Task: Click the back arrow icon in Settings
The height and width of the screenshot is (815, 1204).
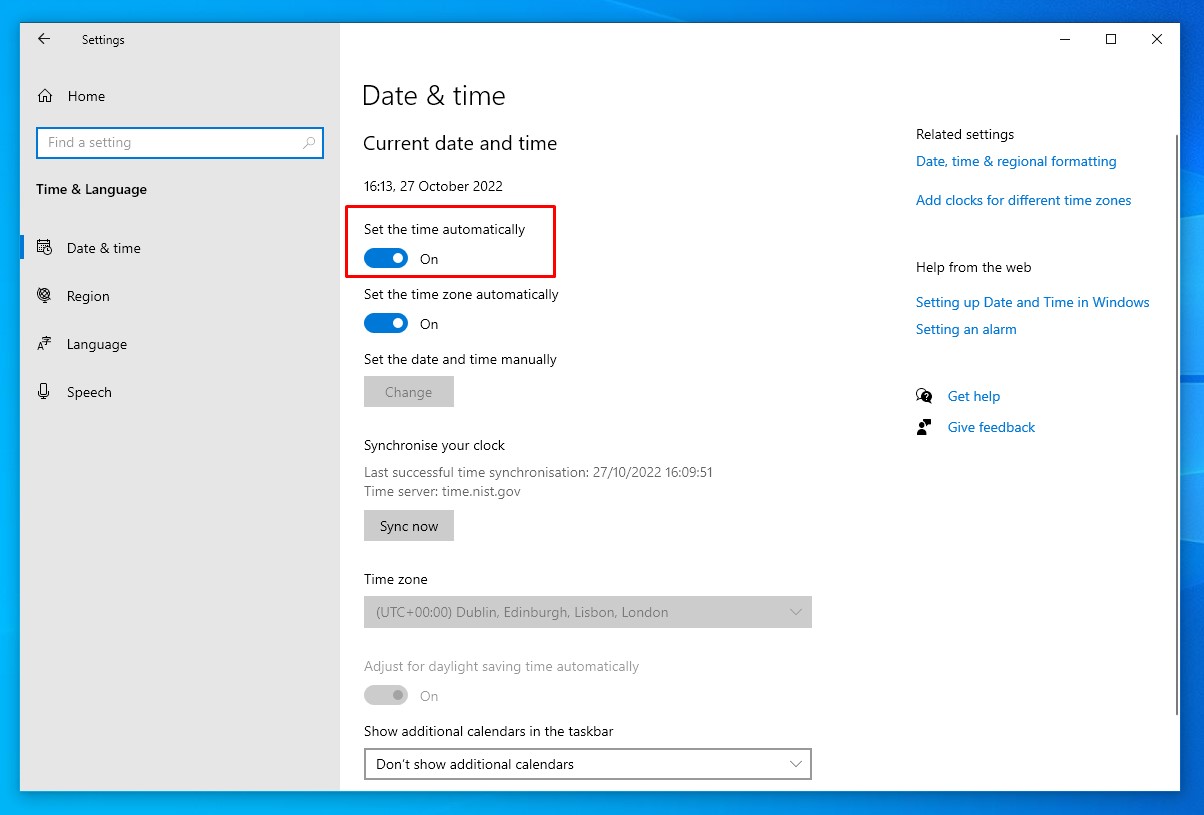Action: pyautogui.click(x=43, y=39)
